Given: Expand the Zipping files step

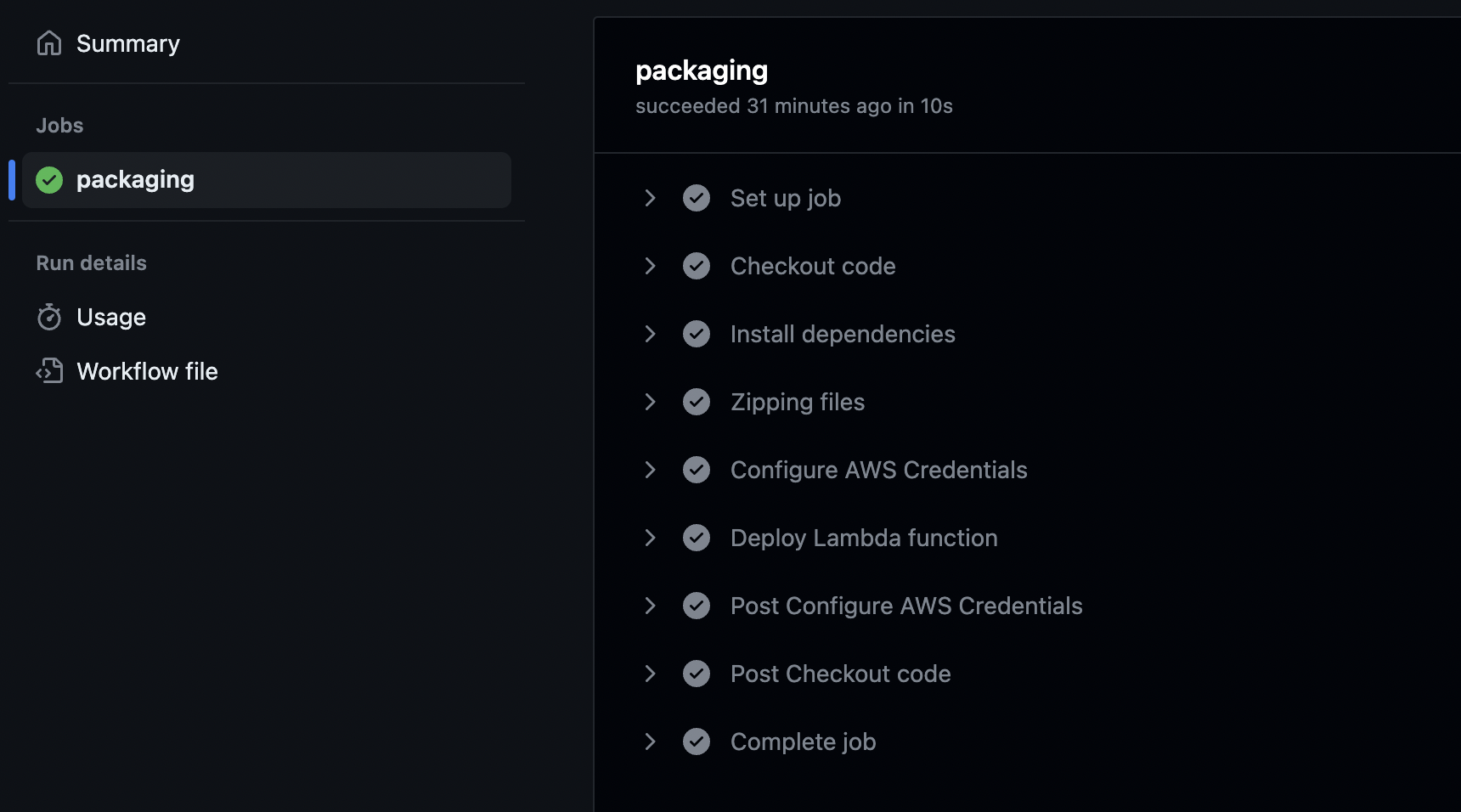Looking at the screenshot, I should pos(651,402).
